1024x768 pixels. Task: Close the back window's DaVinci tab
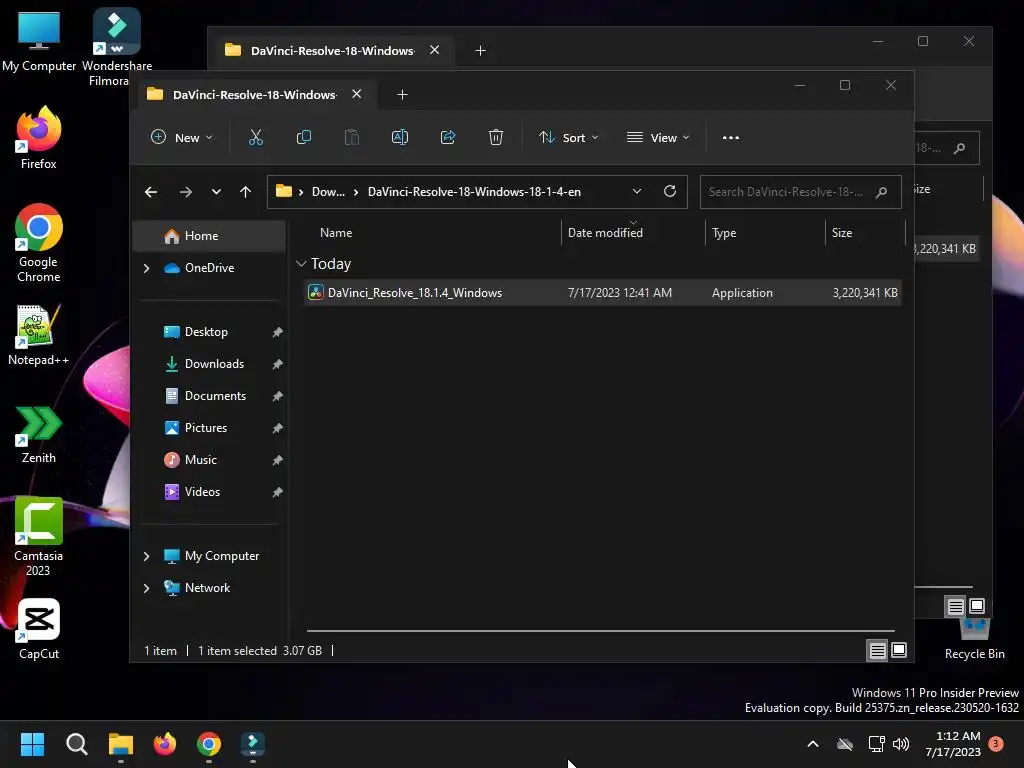pos(434,50)
